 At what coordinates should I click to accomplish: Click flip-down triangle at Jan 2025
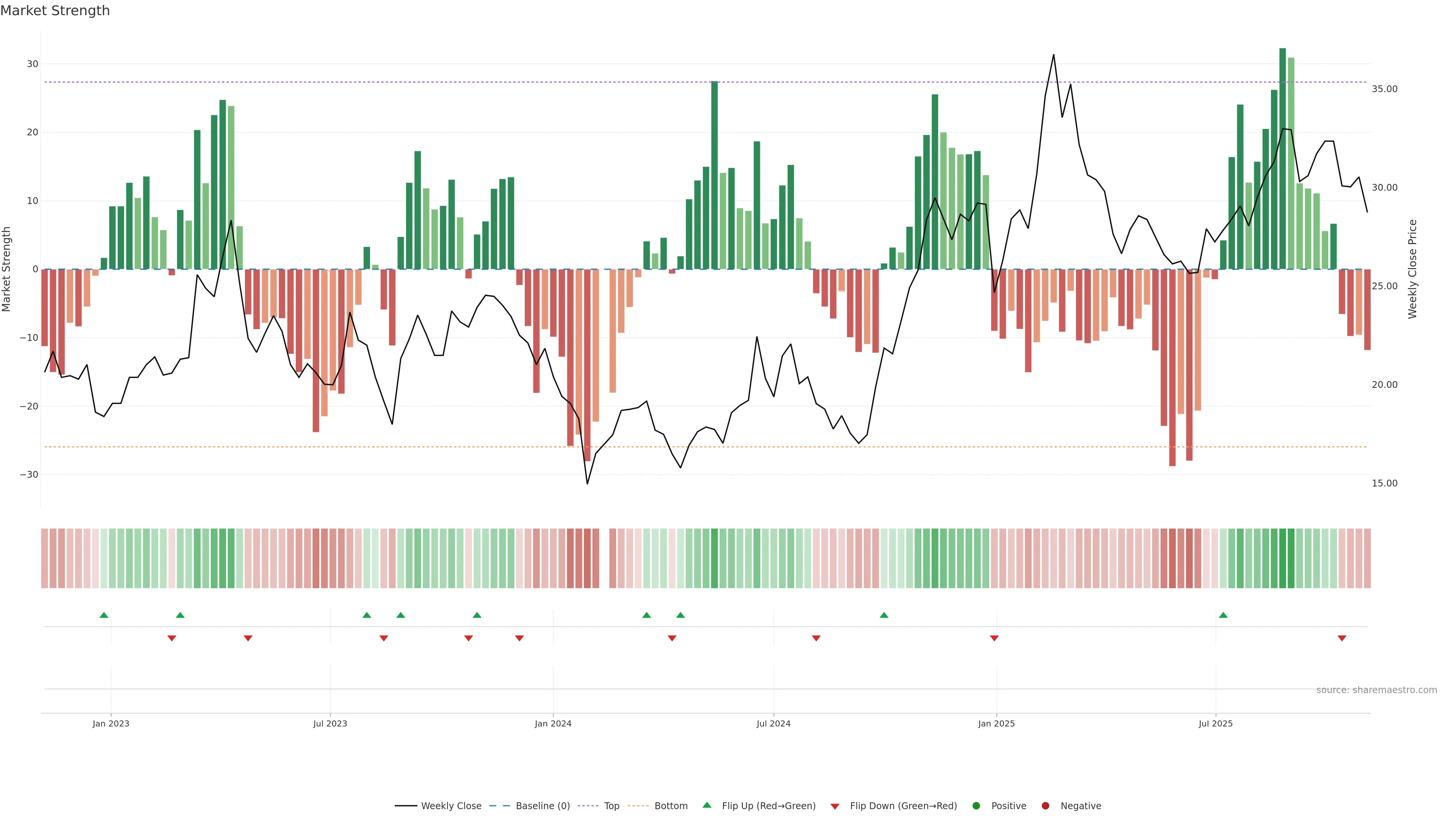(x=994, y=638)
